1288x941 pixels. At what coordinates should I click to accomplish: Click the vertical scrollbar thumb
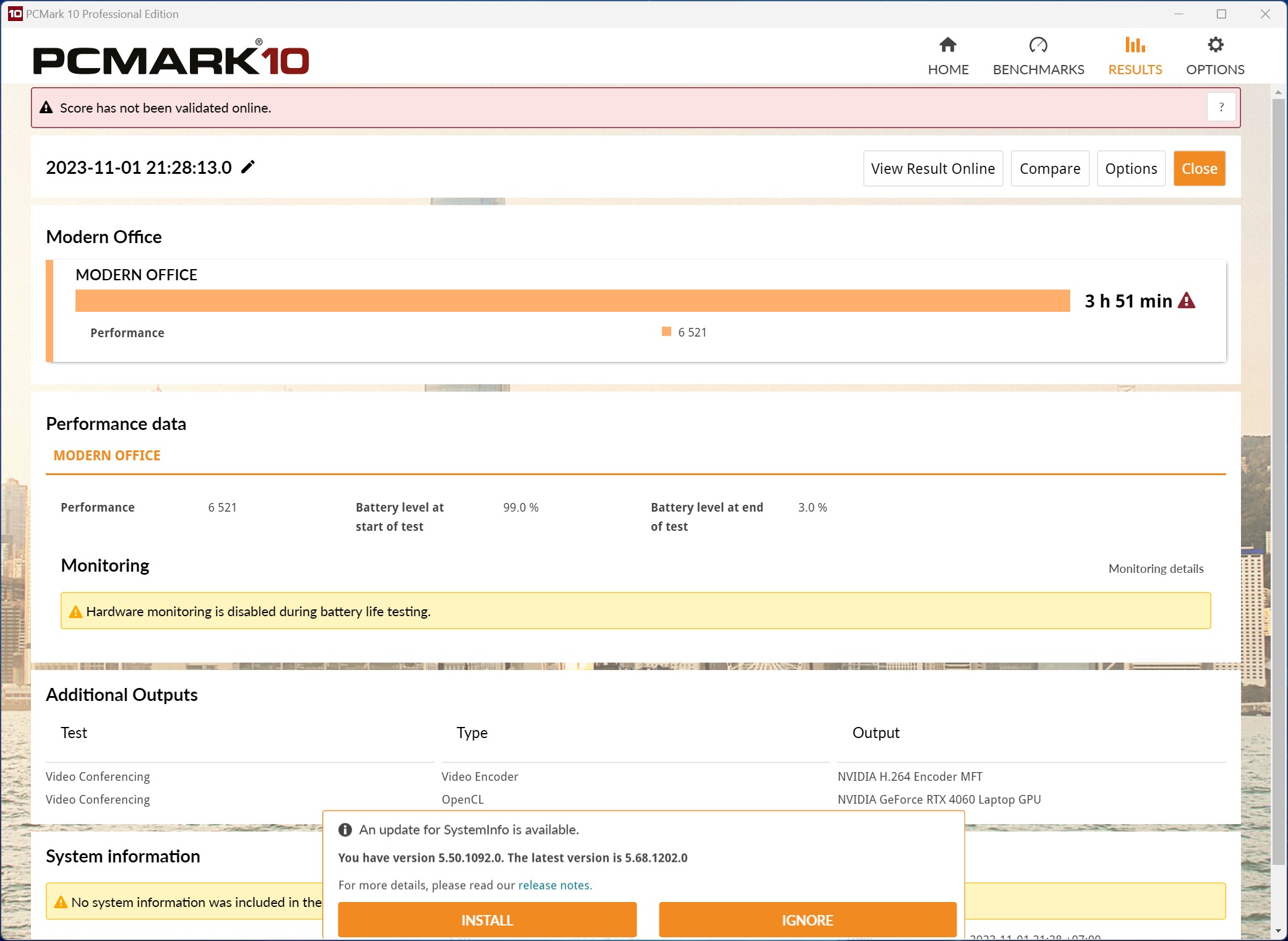(x=1278, y=483)
